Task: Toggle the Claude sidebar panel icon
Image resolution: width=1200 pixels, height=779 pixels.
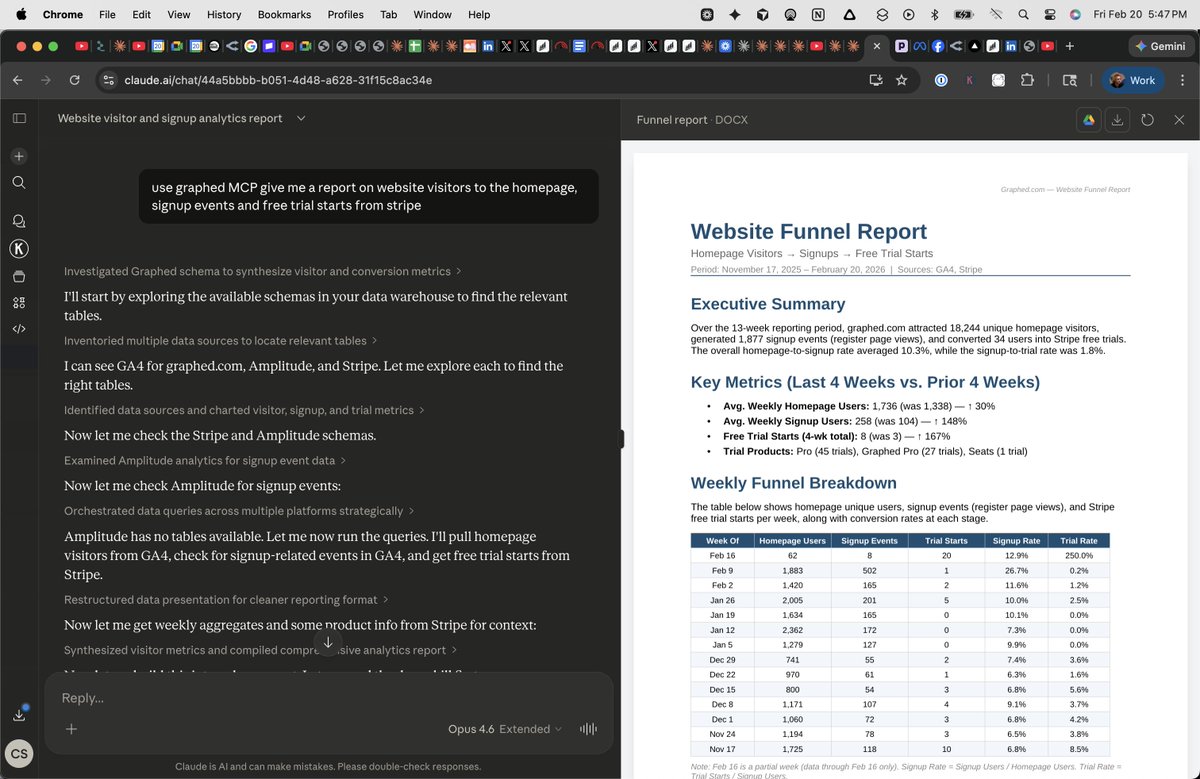Action: click(19, 118)
